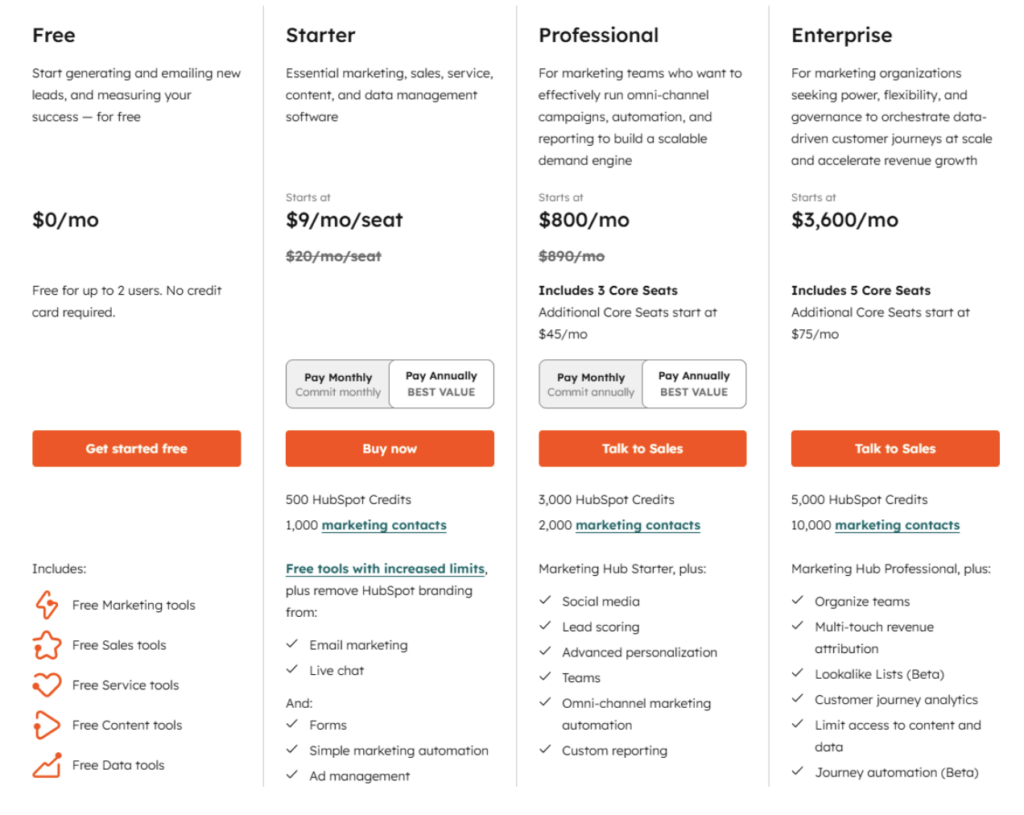
Task: Select Pay Annually for Starter plan
Action: [441, 384]
